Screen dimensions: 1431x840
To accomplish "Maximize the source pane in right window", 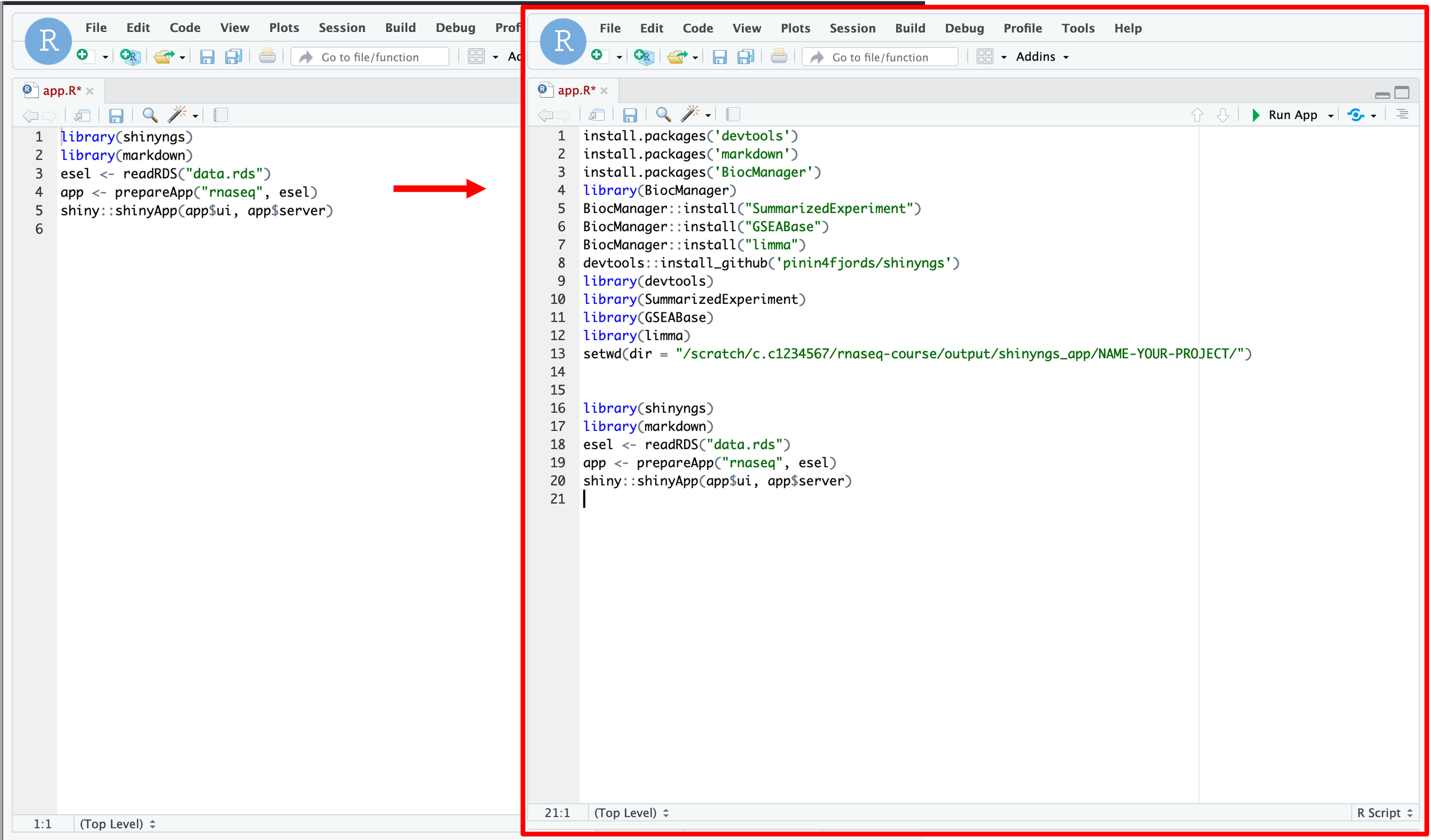I will click(x=1403, y=92).
